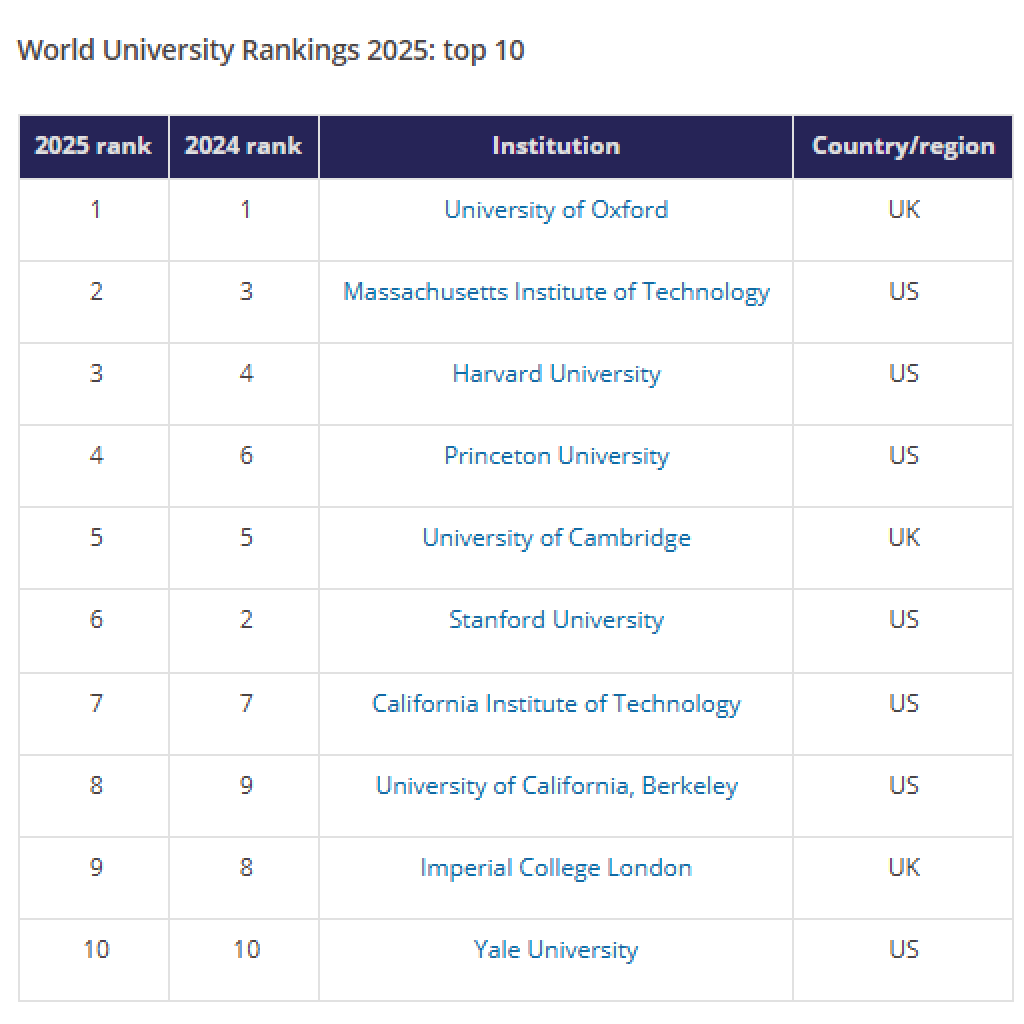Open University of California, Berkeley link
1024x1024 pixels.
(556, 786)
